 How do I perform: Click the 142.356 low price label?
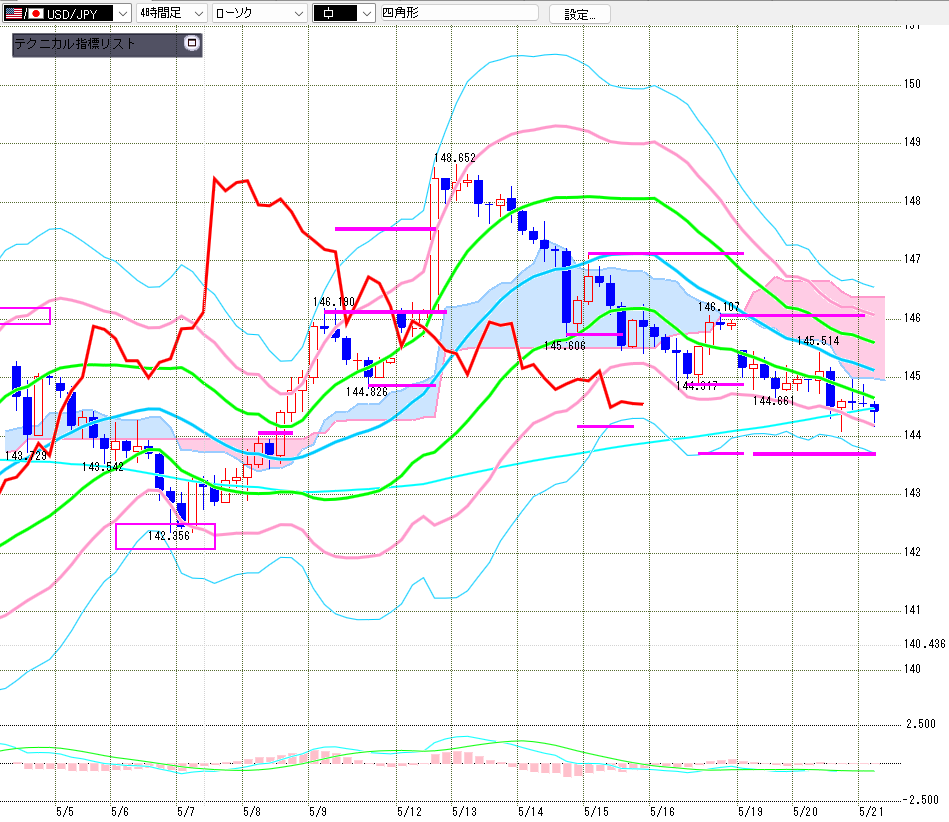point(168,536)
